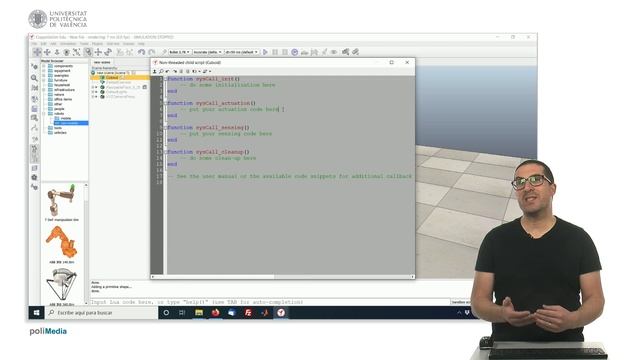Click the fit-to-view toolbar icon
640x360 pixels.
coord(76,52)
